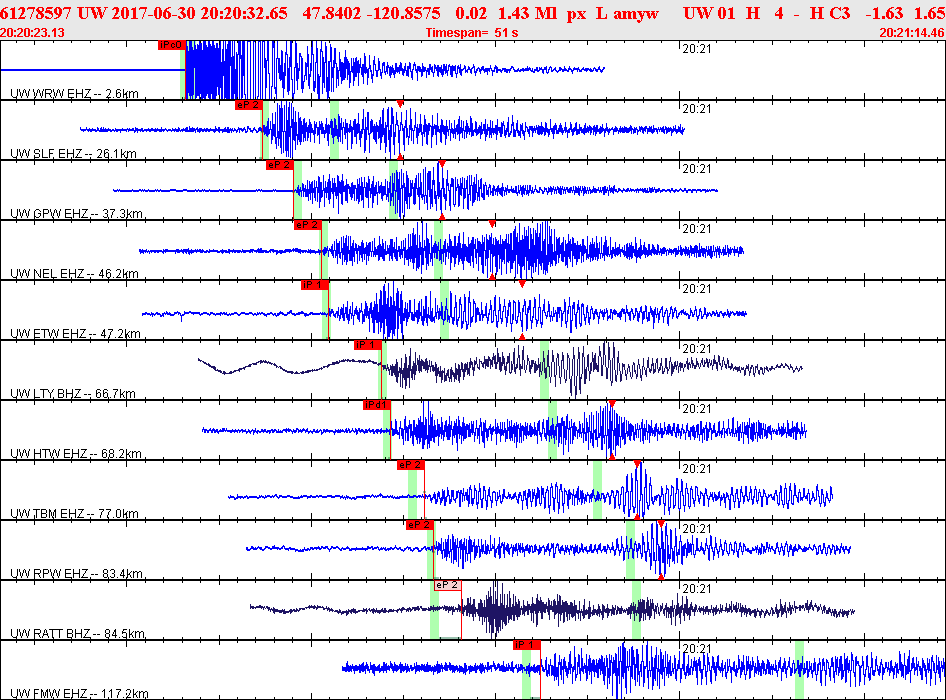Viewport: 946px width, 700px height.
Task: Click the pink eP 2 flag on RATT trace
Action: pyautogui.click(x=448, y=585)
